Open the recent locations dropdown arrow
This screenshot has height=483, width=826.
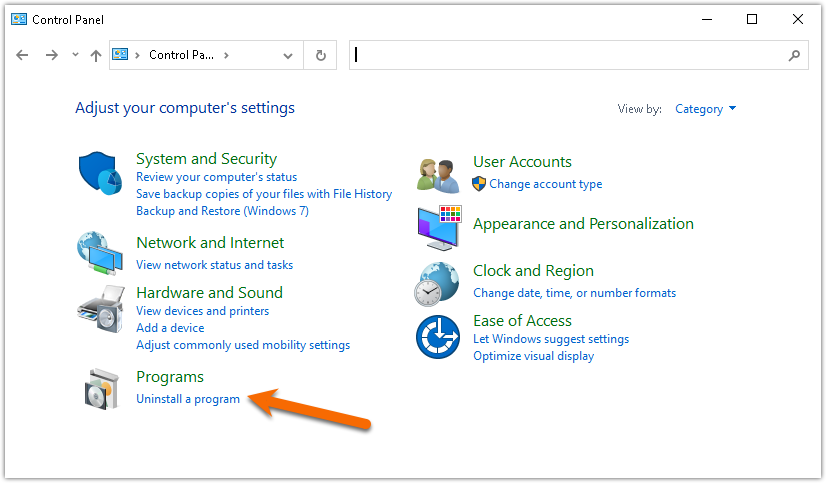(x=75, y=54)
